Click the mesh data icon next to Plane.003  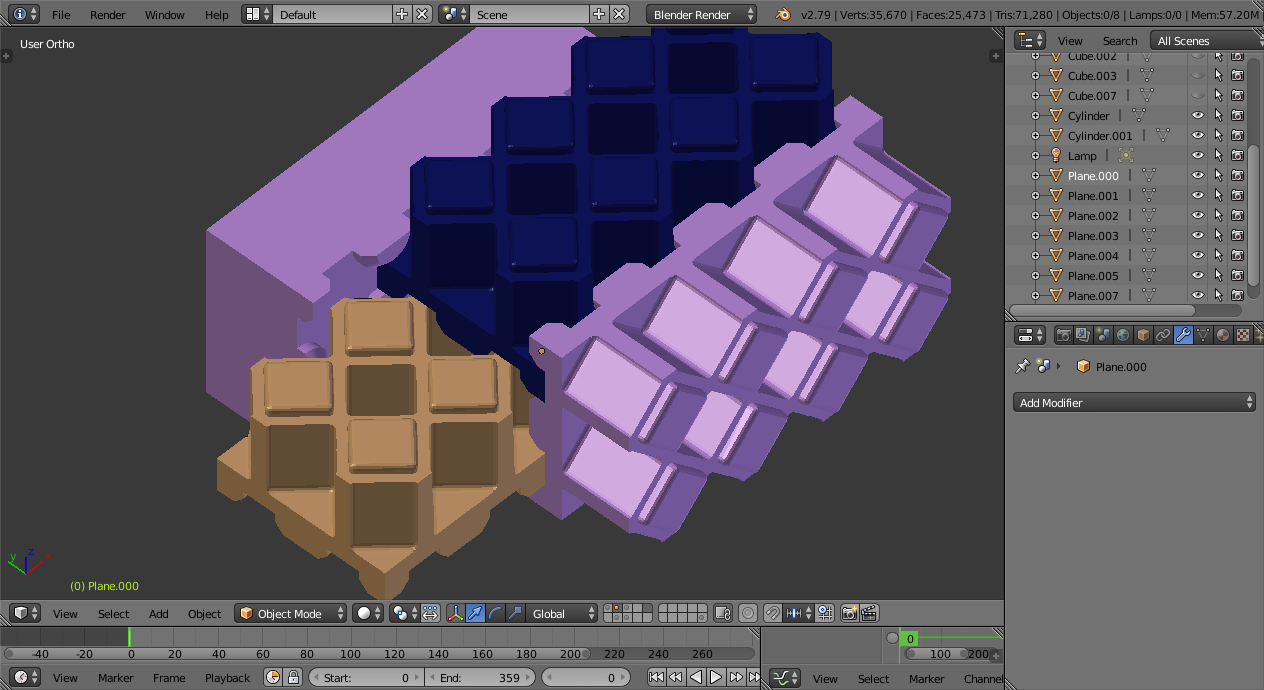pos(1148,235)
